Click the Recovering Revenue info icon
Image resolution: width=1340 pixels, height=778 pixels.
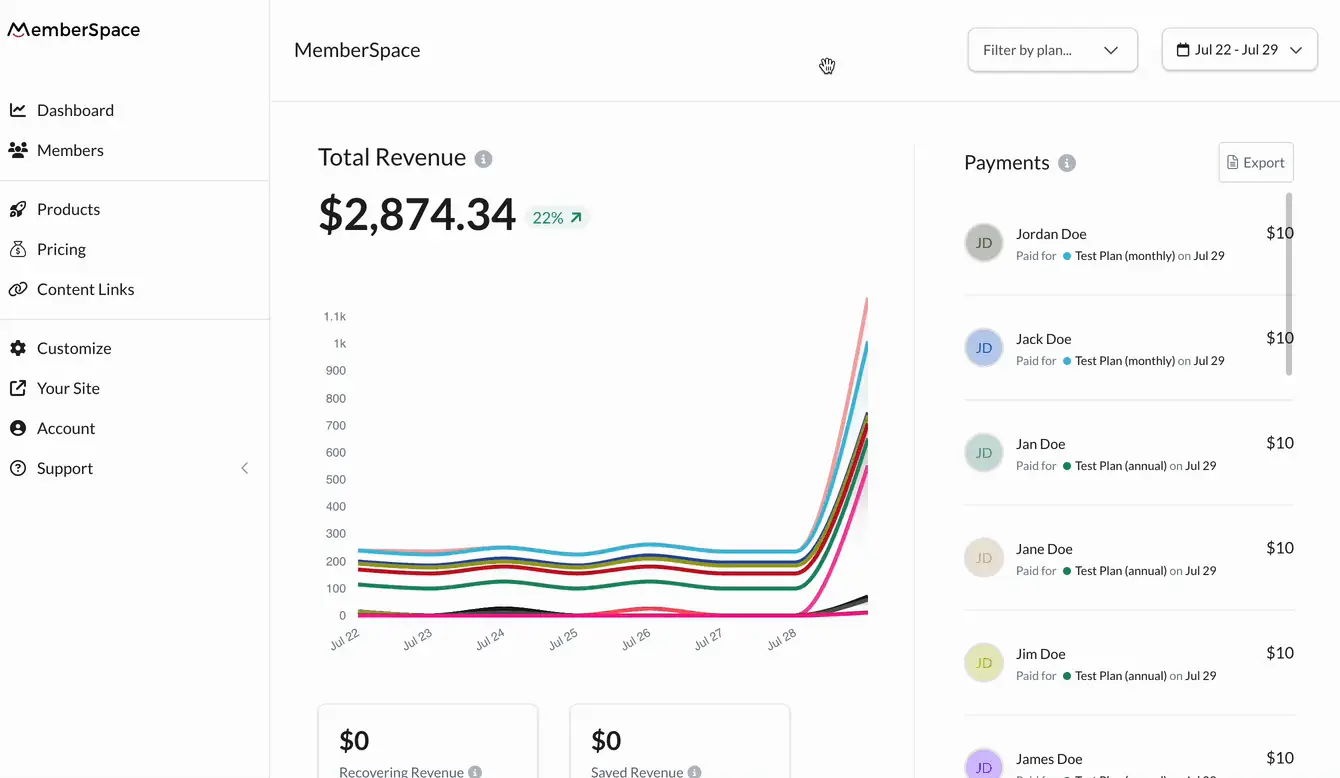475,772
